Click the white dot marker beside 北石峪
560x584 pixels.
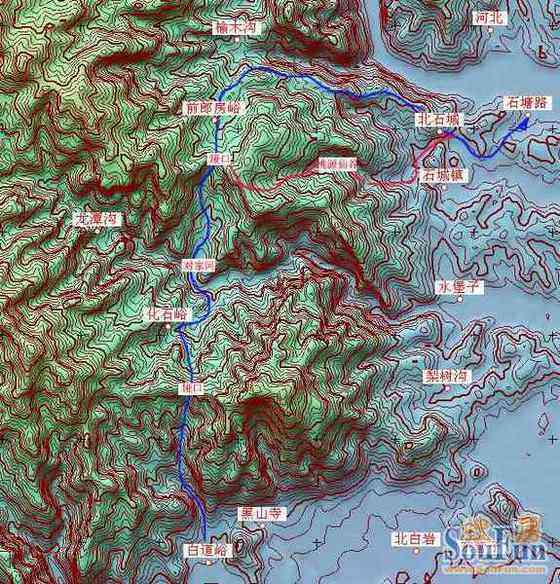click(x=168, y=326)
